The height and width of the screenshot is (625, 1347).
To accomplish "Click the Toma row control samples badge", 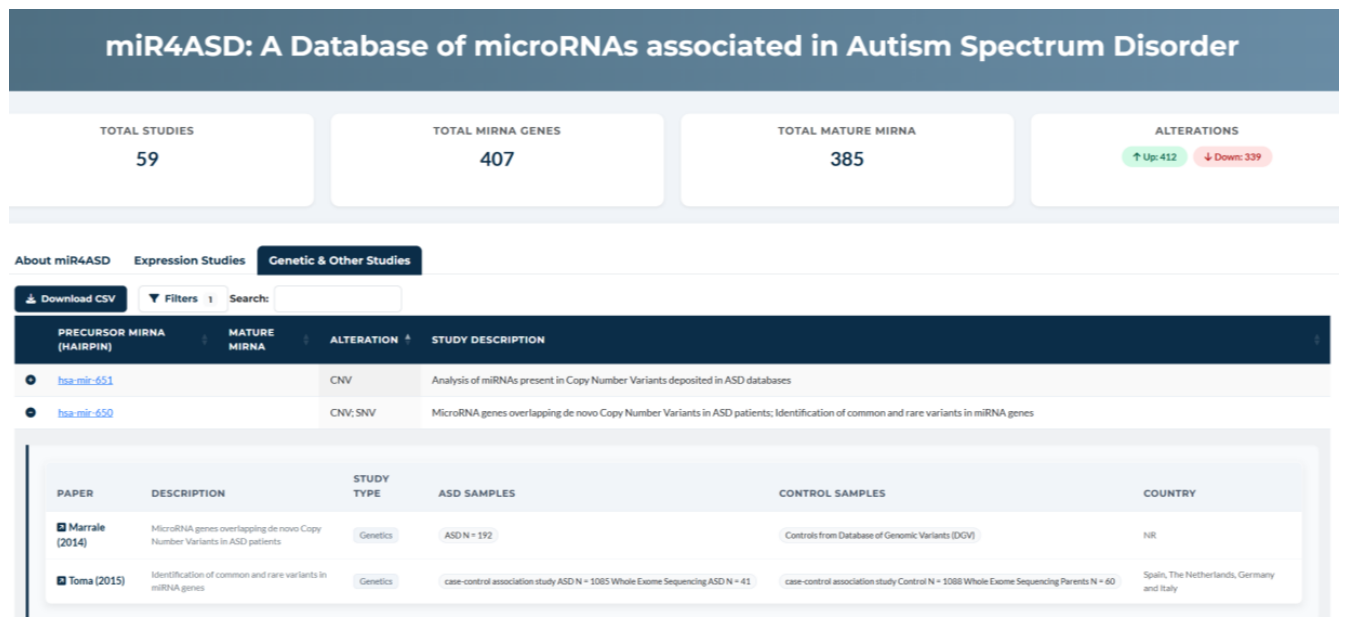I will click(950, 581).
